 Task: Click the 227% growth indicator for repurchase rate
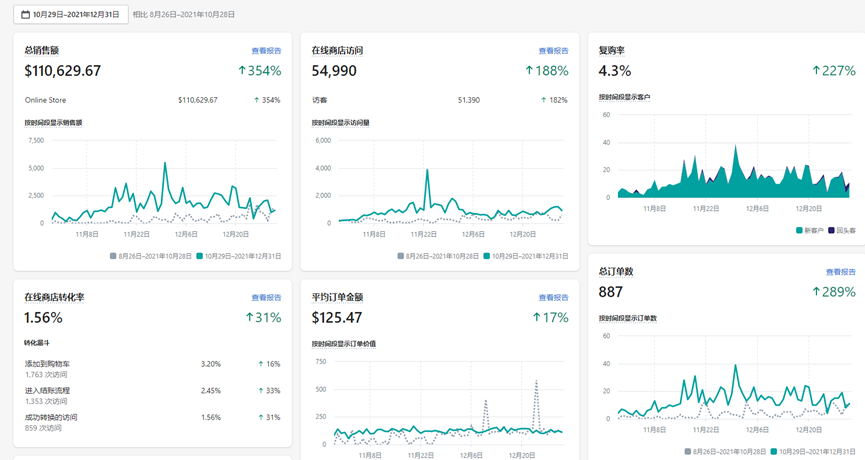pos(834,71)
